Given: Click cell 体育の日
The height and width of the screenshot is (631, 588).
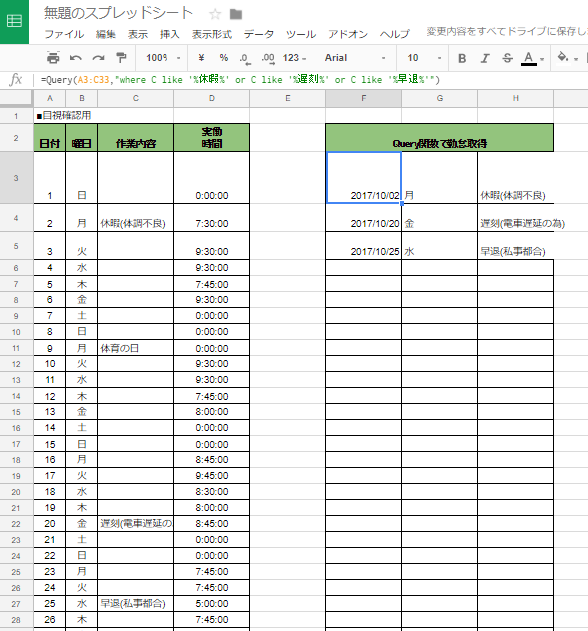Looking at the screenshot, I should pyautogui.click(x=136, y=348).
